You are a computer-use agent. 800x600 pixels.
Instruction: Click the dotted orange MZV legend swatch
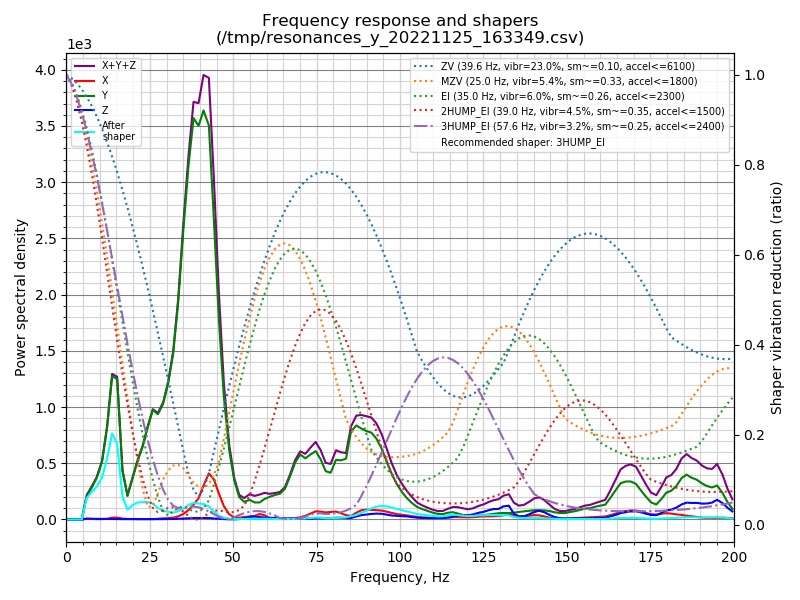pos(424,82)
